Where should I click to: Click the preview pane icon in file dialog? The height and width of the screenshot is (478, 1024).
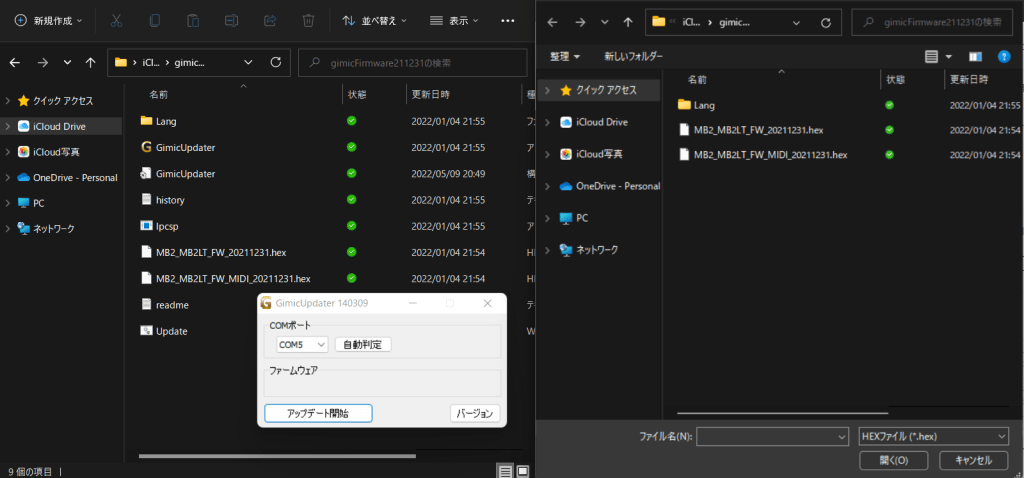point(977,56)
